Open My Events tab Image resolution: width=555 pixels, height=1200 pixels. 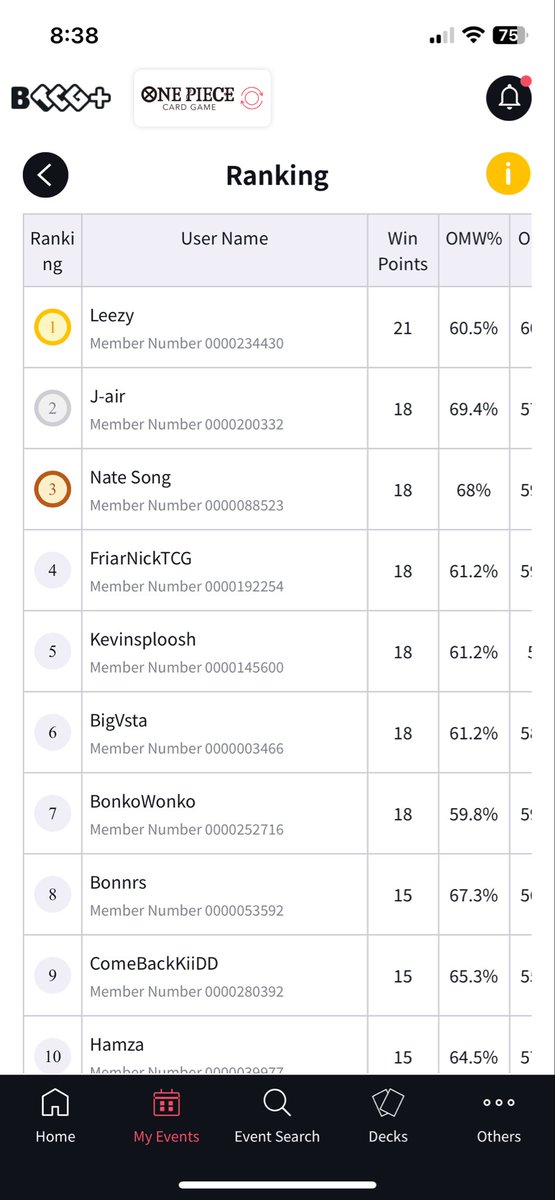coord(166,1116)
